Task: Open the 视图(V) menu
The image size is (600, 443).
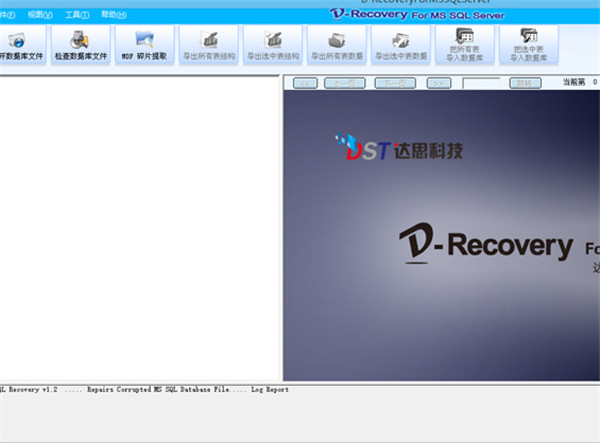Action: (x=40, y=15)
